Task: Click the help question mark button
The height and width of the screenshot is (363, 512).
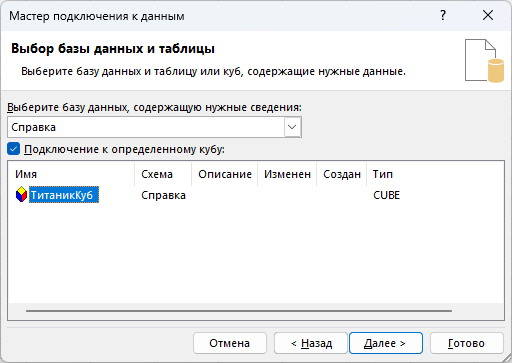Action: [443, 15]
